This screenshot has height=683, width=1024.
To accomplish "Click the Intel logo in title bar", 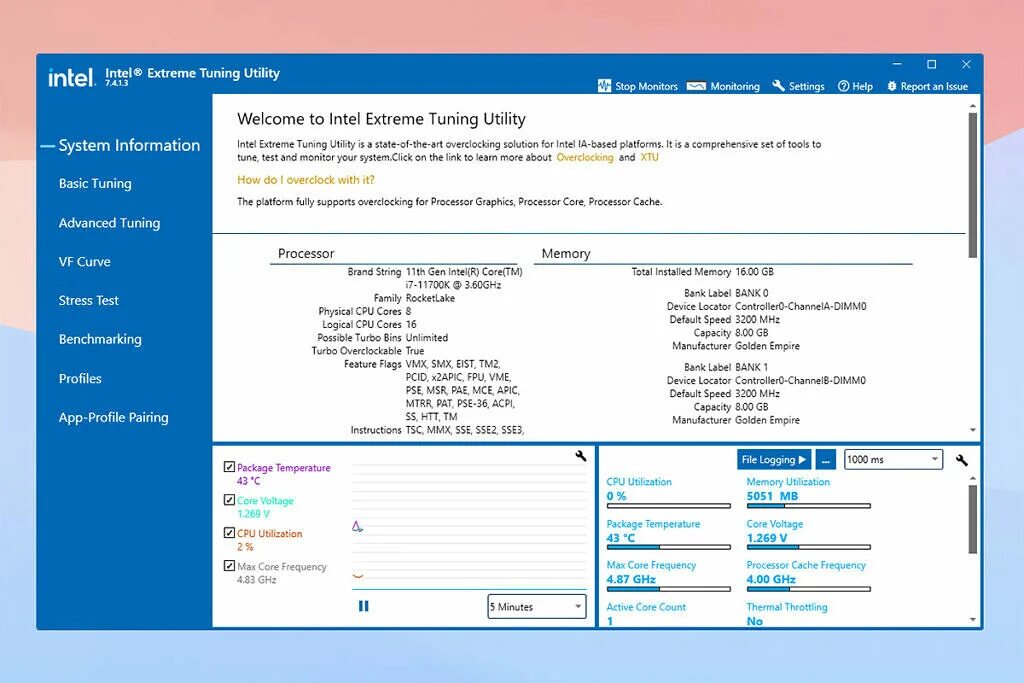I will click(x=72, y=78).
